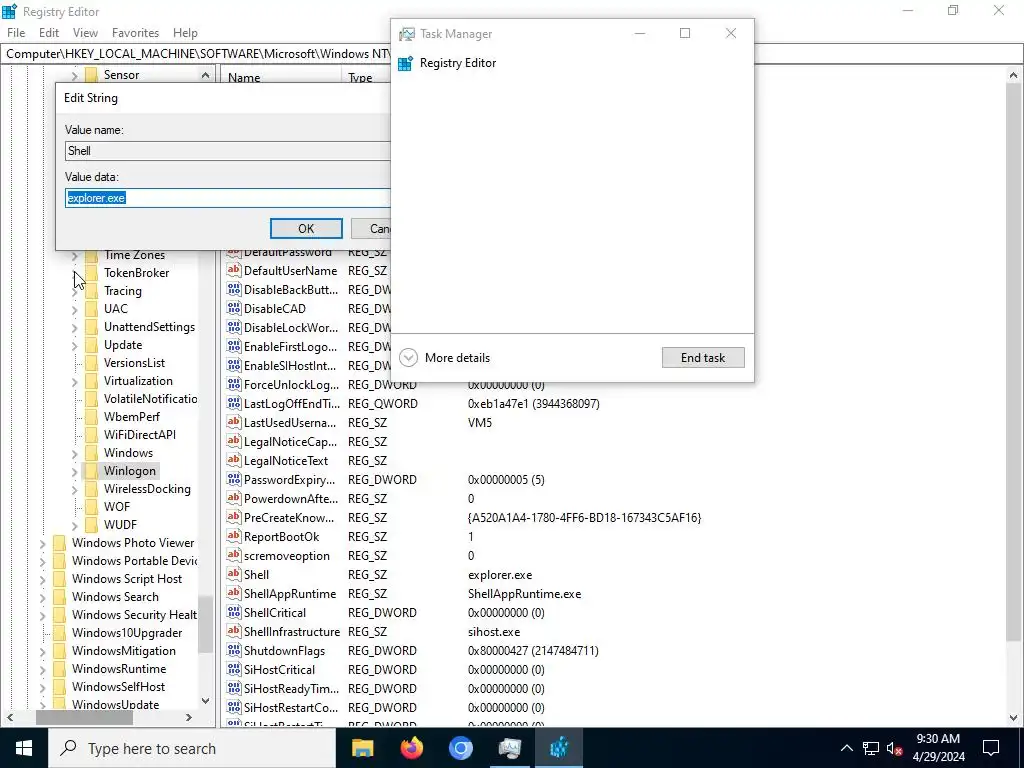The width and height of the screenshot is (1024, 768).
Task: Click the Winlogon folder icon
Action: coord(91,471)
